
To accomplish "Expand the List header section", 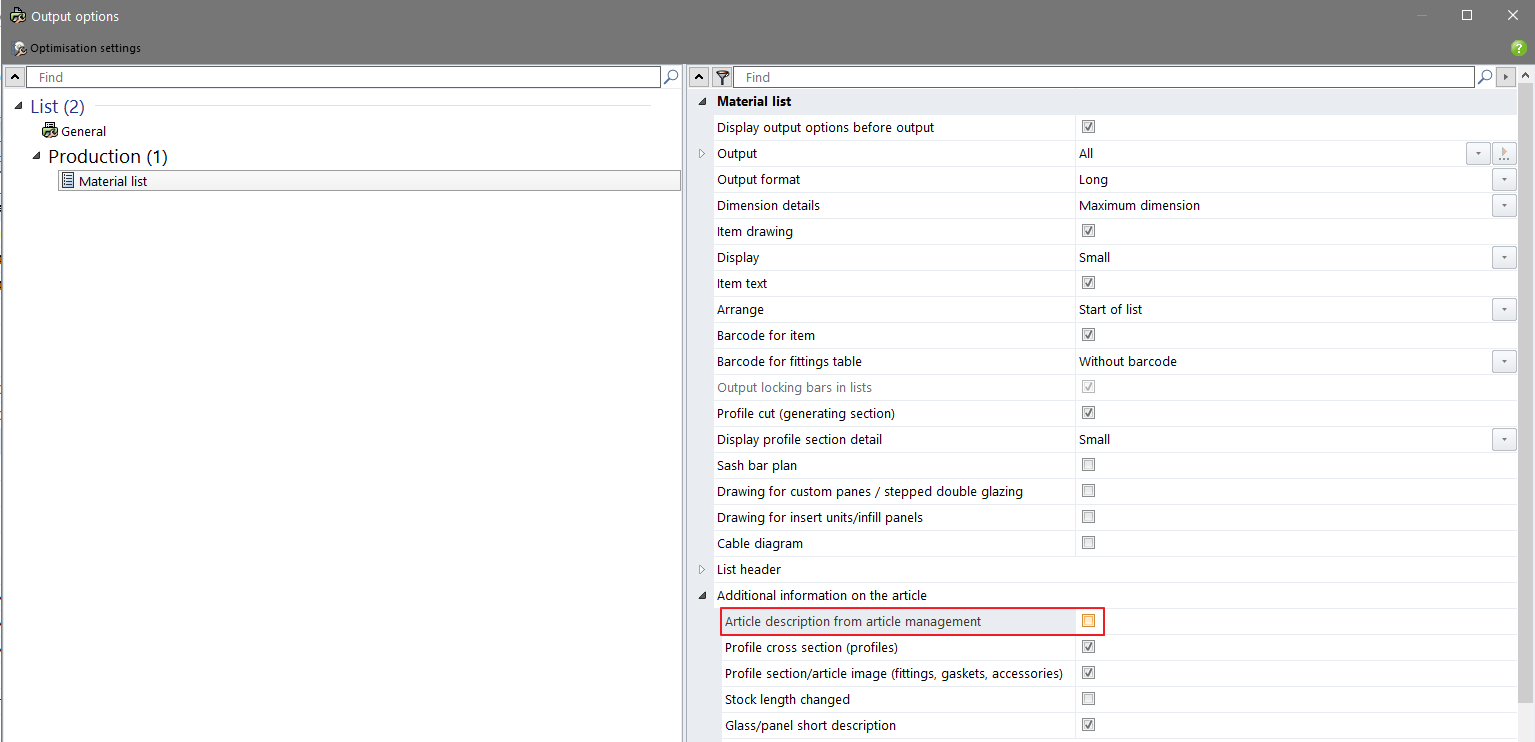I will point(702,570).
